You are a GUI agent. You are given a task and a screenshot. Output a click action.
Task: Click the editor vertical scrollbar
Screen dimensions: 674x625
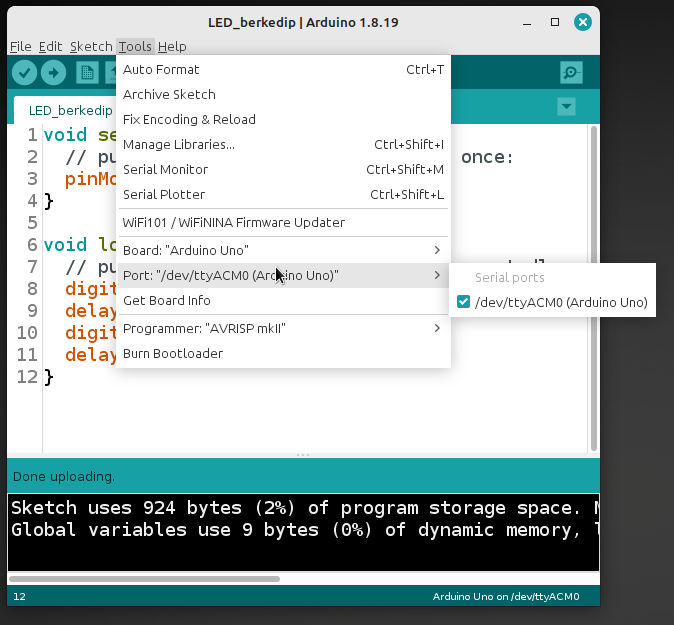coord(594,288)
